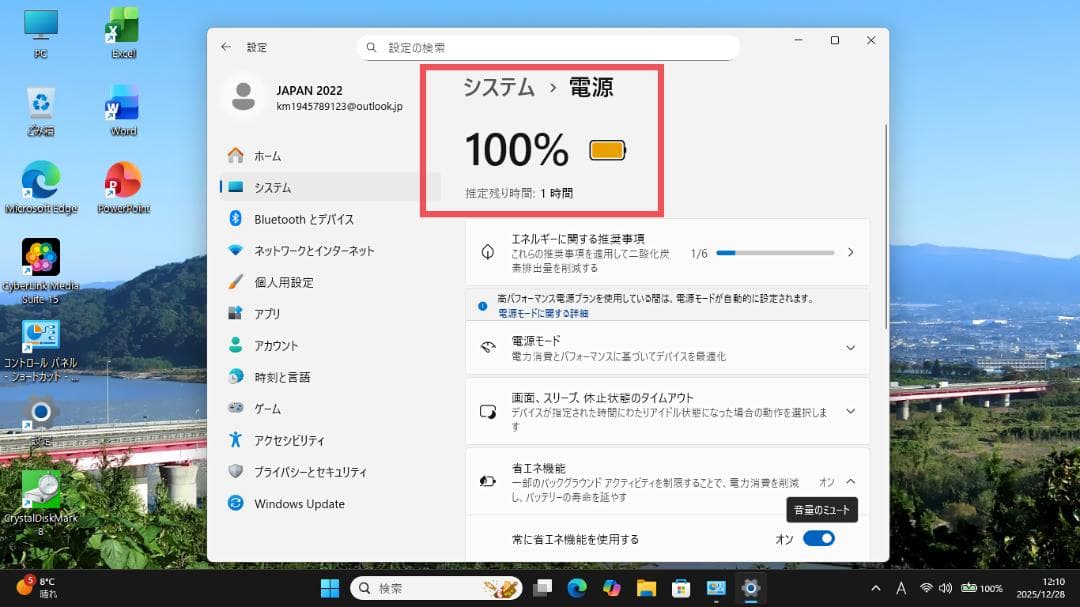1080x607 pixels.
Task: Click the battery icon in the system tray
Action: point(970,589)
